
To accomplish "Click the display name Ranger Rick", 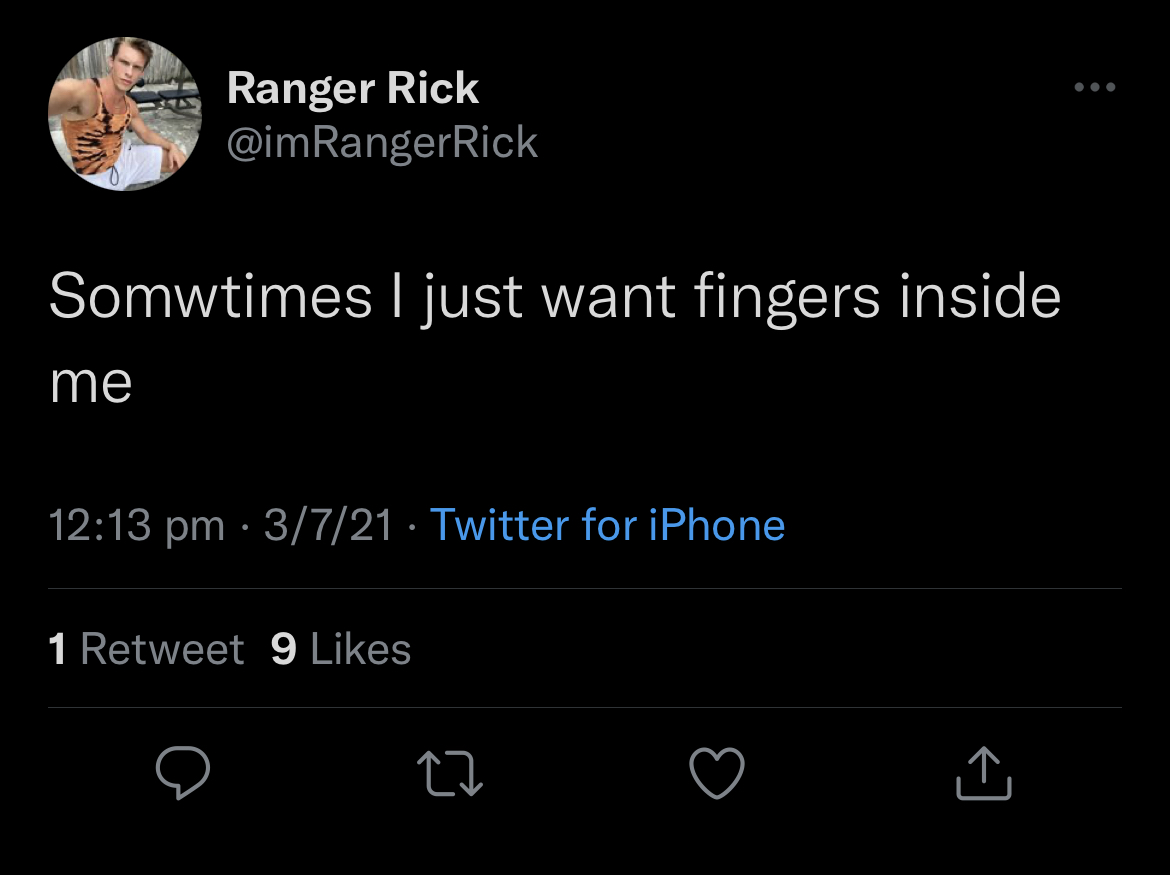I will tap(353, 89).
